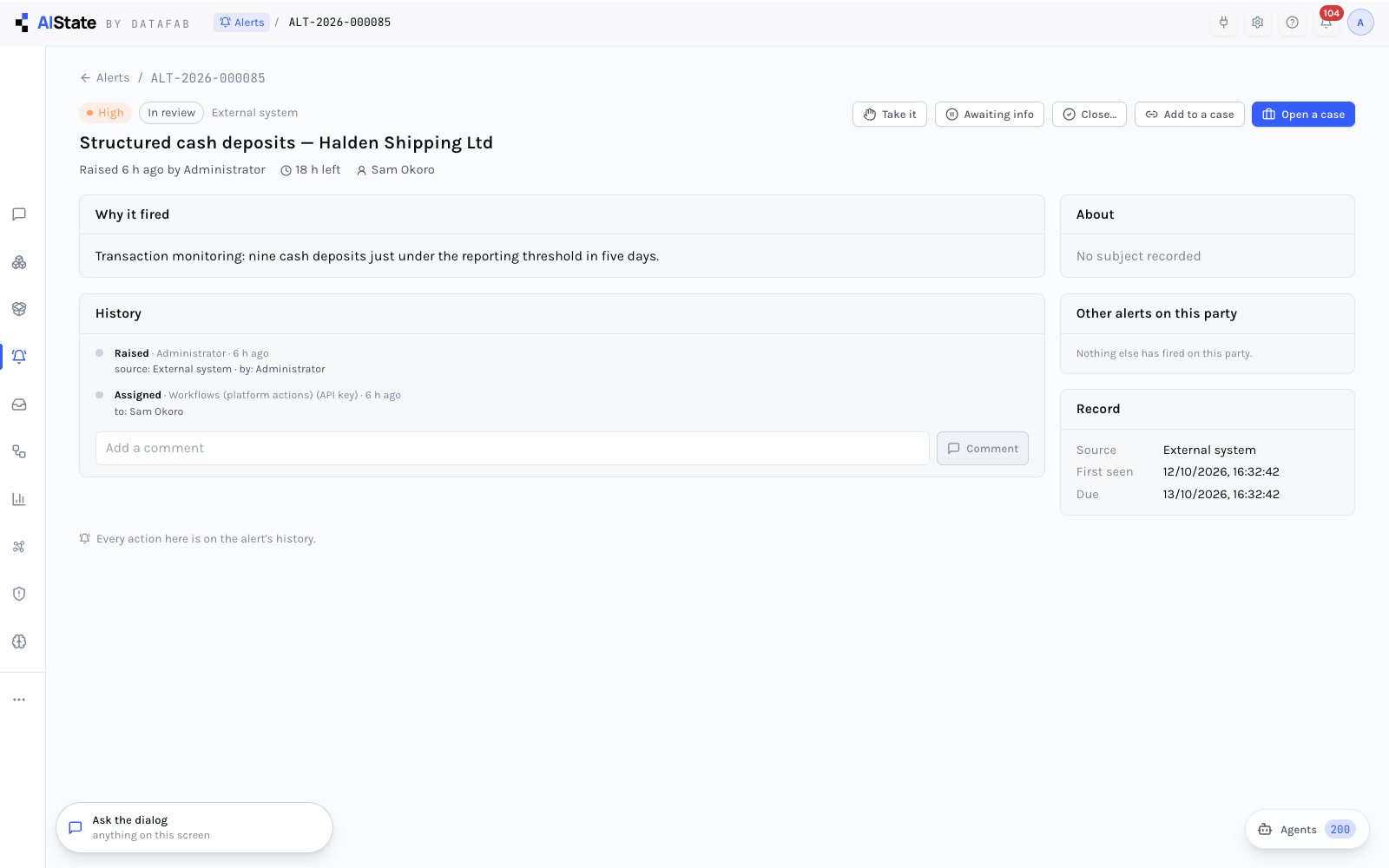1389x868 pixels.
Task: Select the ringing bell alerts icon in the sidebar
Action: click(19, 357)
